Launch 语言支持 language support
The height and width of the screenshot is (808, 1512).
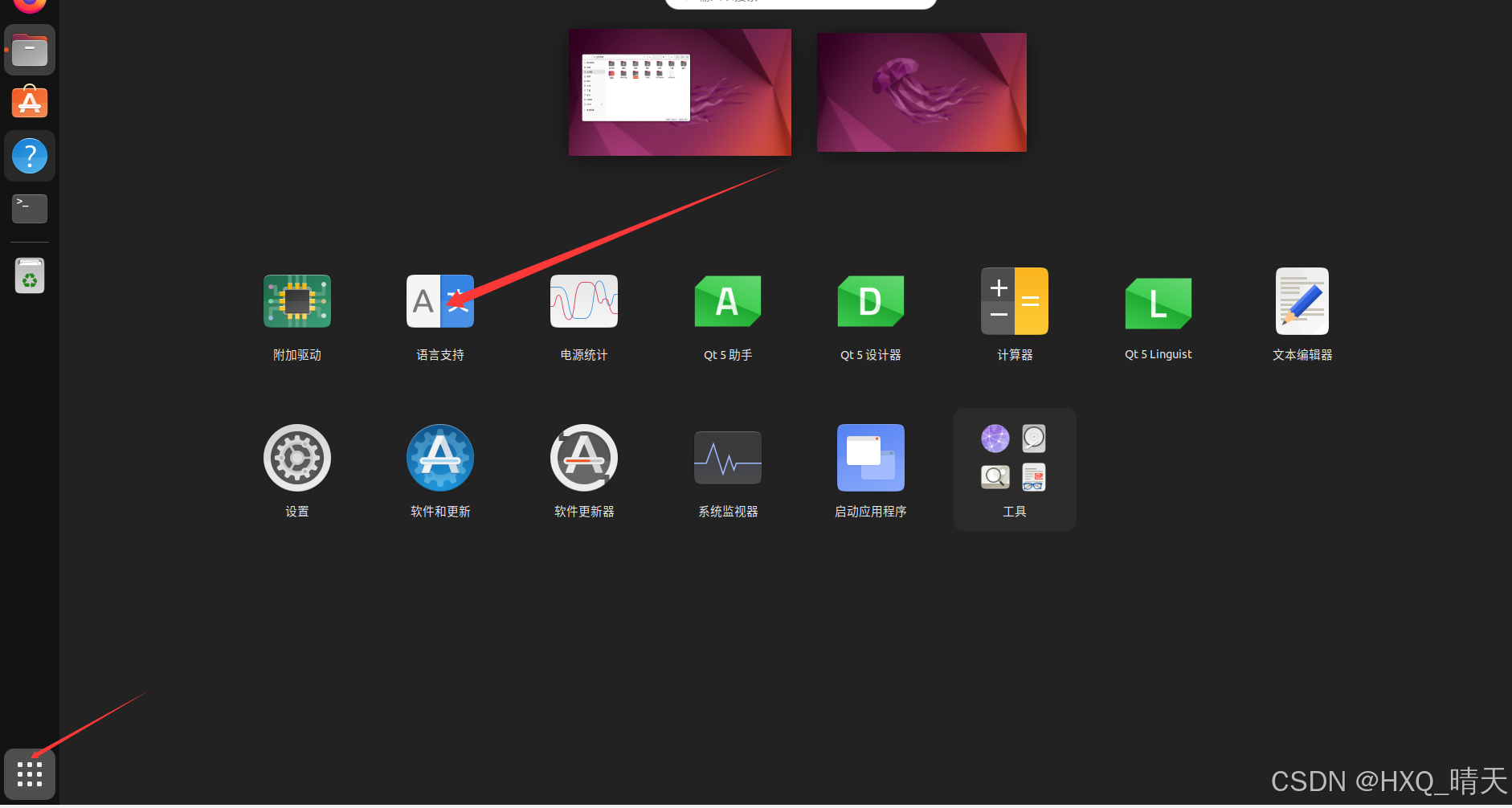(440, 301)
